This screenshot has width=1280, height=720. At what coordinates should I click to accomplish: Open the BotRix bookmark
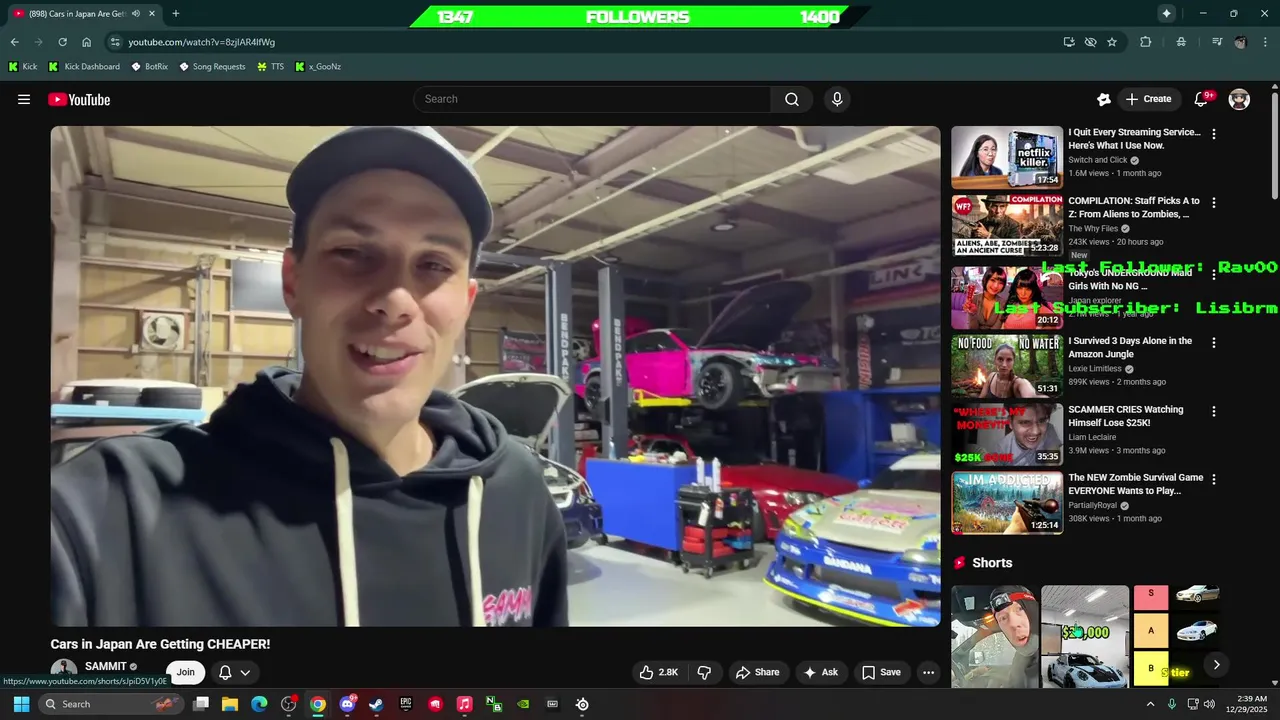pyautogui.click(x=149, y=67)
